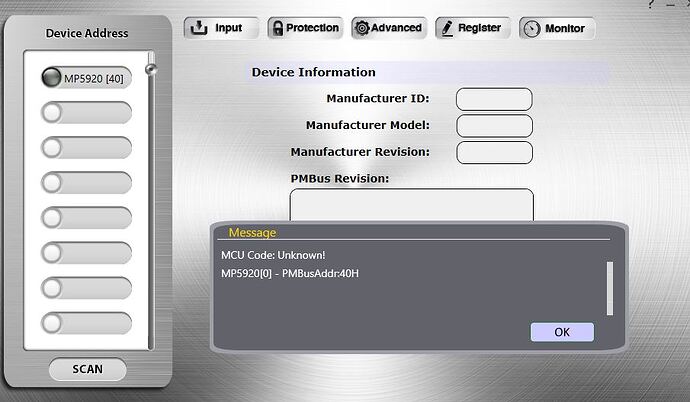Select the seventh device address slot
The image size is (690, 402).
pyautogui.click(x=87, y=289)
